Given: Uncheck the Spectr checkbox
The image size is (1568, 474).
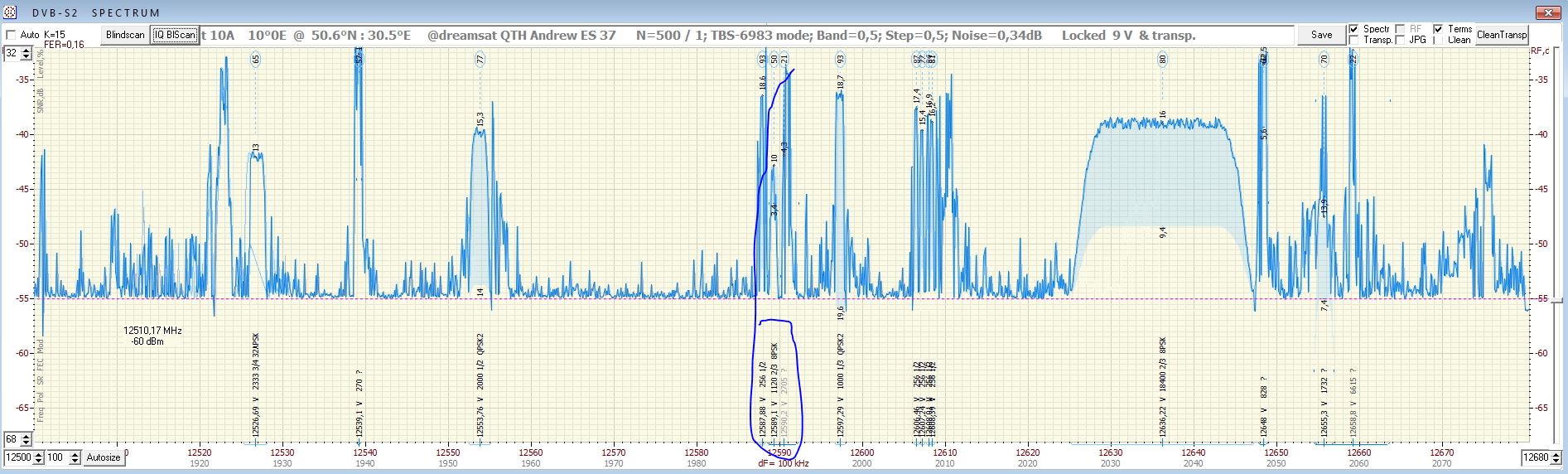Looking at the screenshot, I should [1354, 29].
